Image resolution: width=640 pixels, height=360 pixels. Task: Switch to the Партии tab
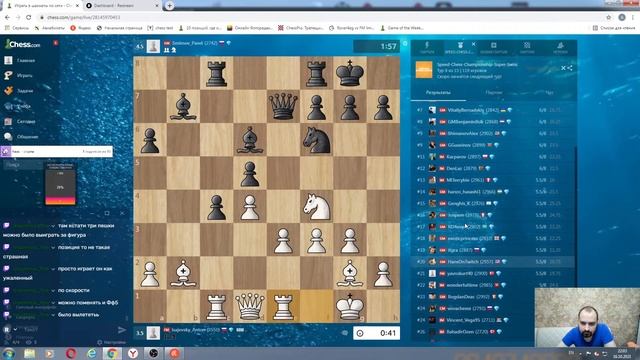point(493,93)
